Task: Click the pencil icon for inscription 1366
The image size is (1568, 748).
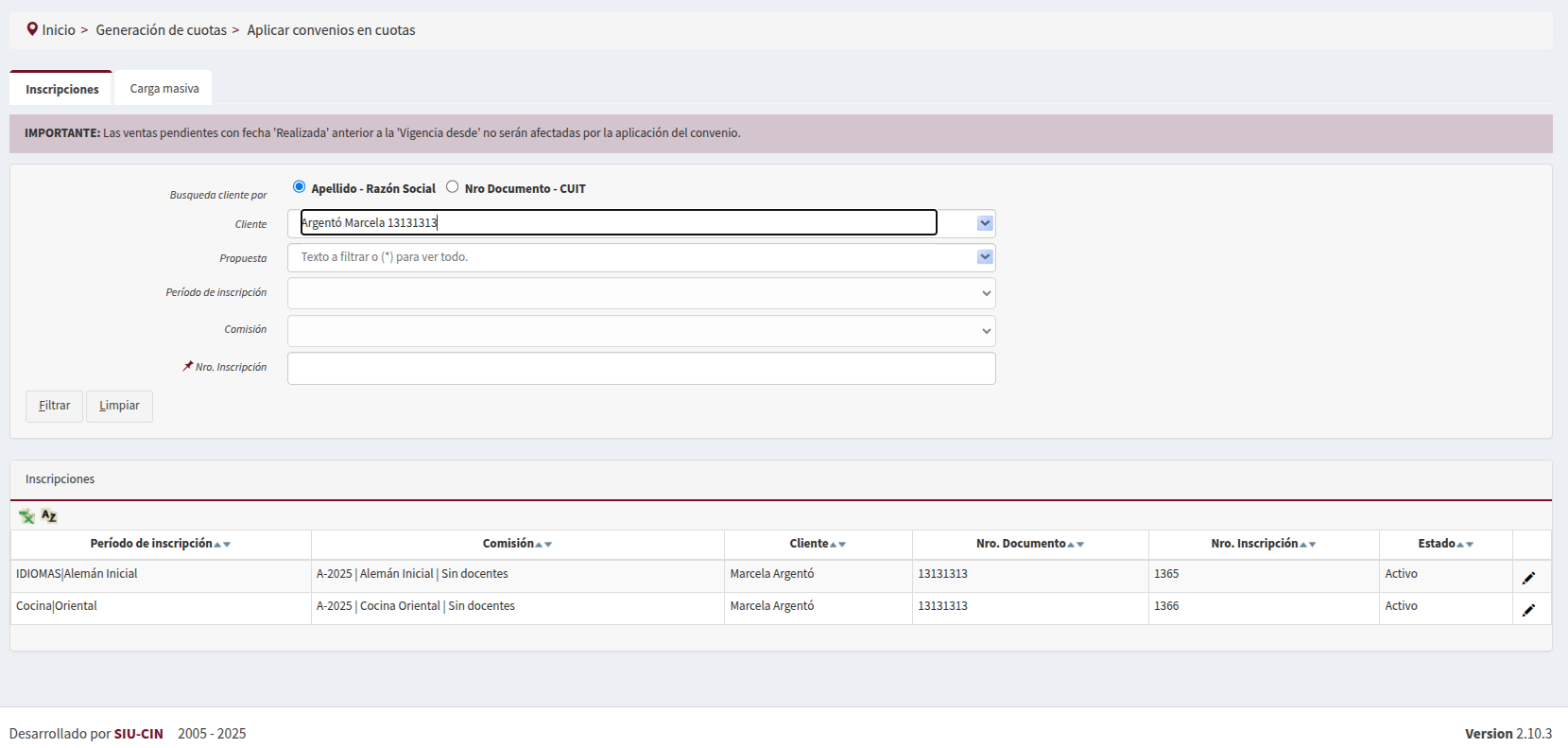Action: click(1528, 610)
